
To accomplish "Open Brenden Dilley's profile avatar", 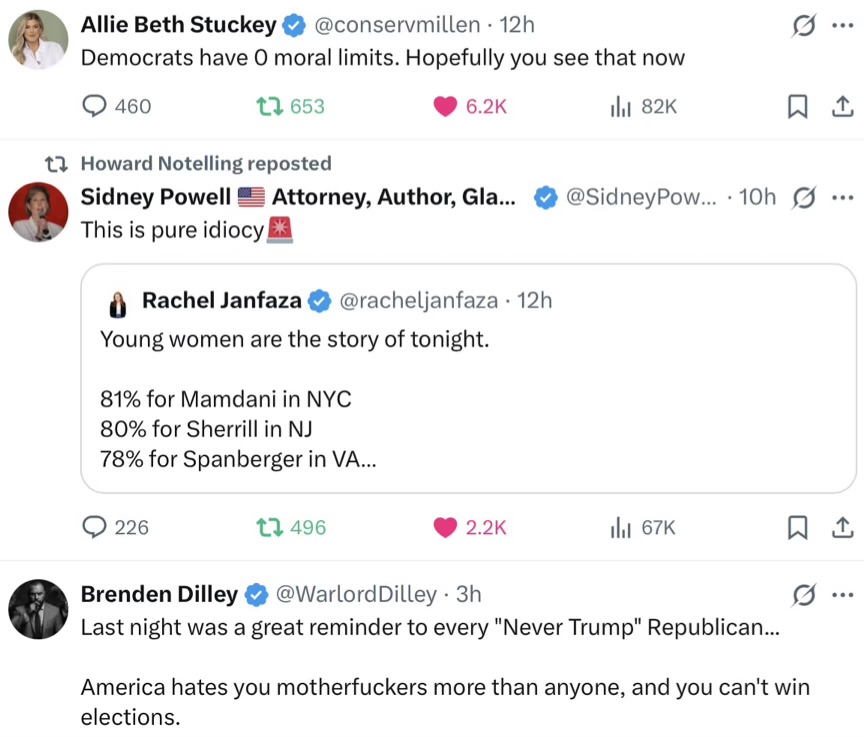I will coord(38,609).
